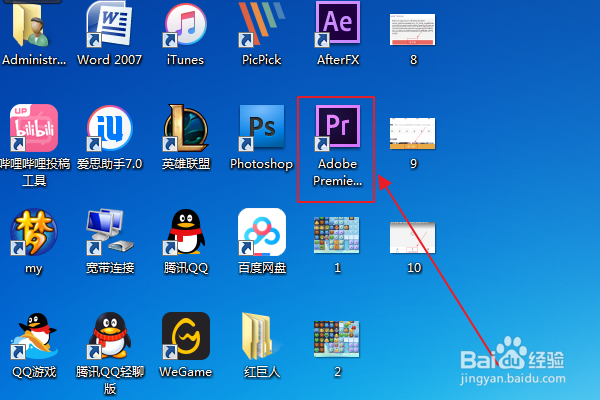Viewport: 600px width, 400px height.
Task: Launch the 爱思助手7.0 shortcut
Action: pyautogui.click(x=109, y=128)
